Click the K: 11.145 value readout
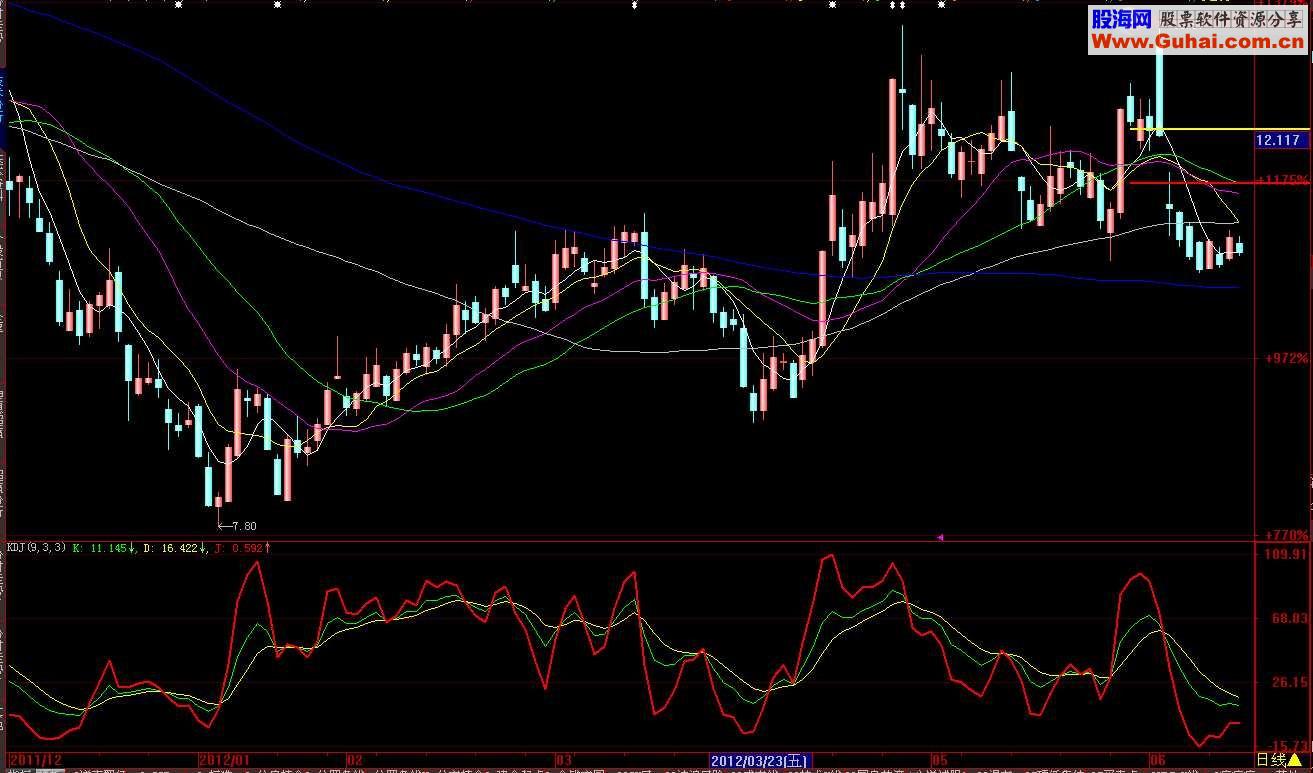Viewport: 1313px width, 773px height. point(104,547)
